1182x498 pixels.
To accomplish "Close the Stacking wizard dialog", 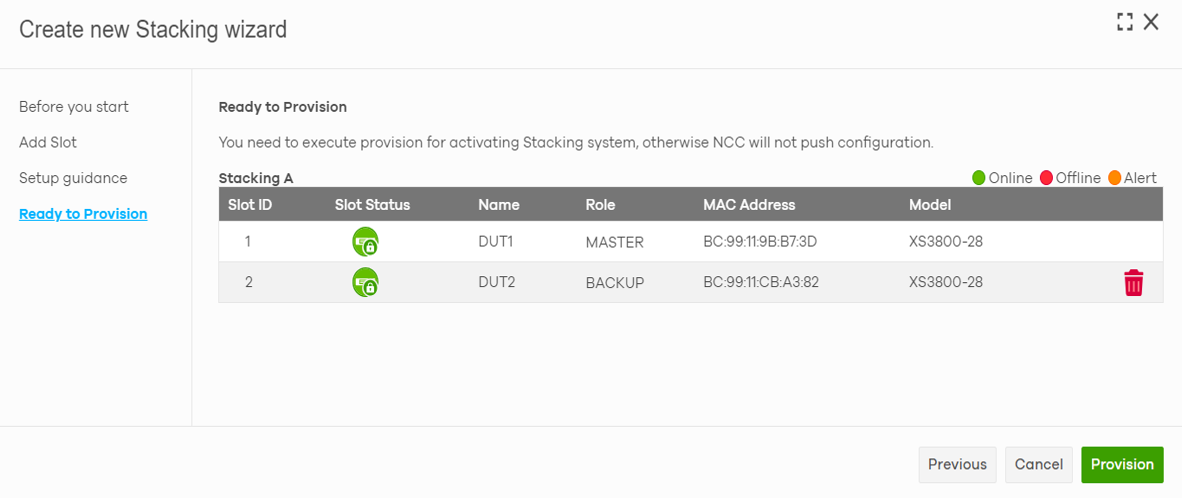I will [1152, 23].
